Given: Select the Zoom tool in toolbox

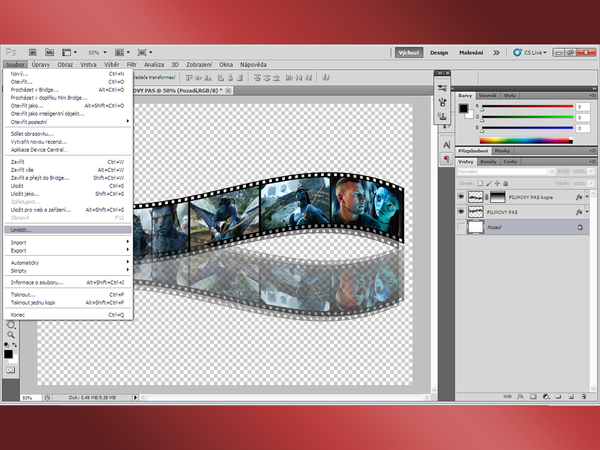Looking at the screenshot, I should pyautogui.click(x=10, y=336).
